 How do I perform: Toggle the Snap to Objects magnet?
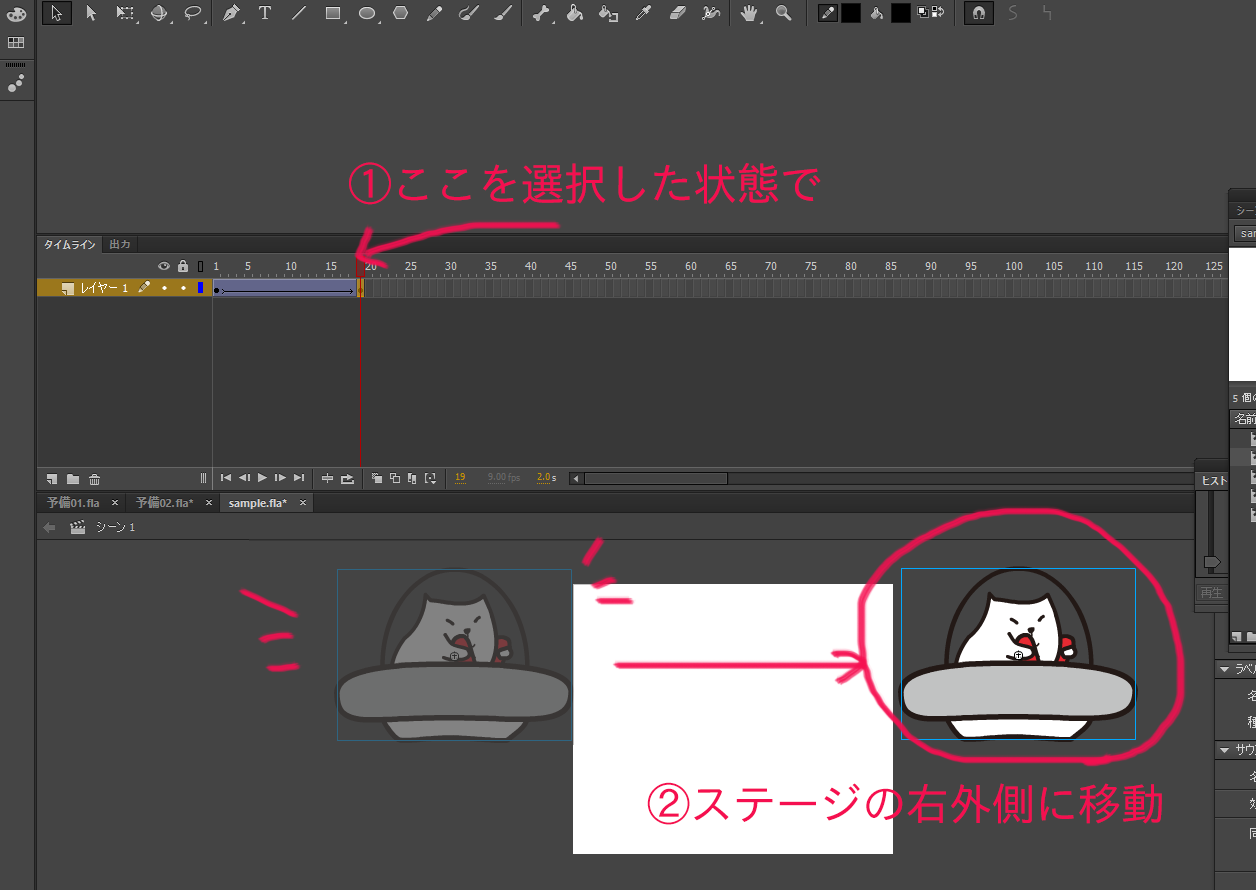pyautogui.click(x=979, y=13)
